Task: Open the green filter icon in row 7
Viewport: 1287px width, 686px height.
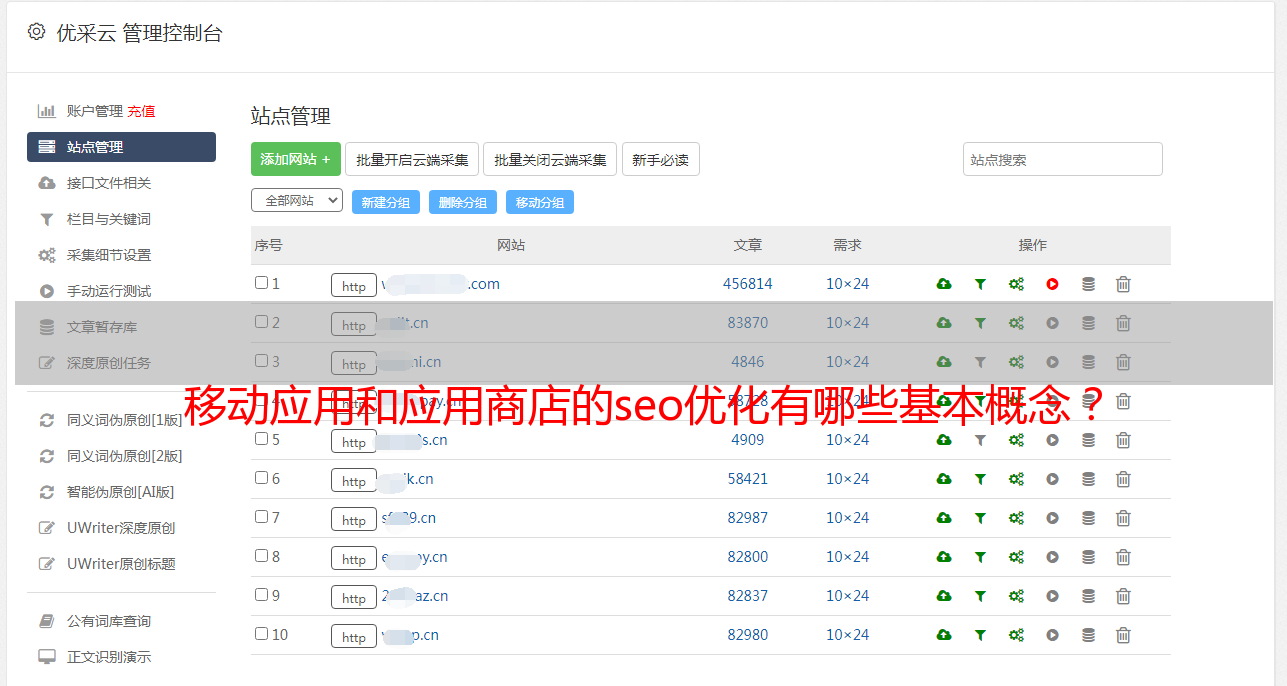Action: pyautogui.click(x=980, y=518)
